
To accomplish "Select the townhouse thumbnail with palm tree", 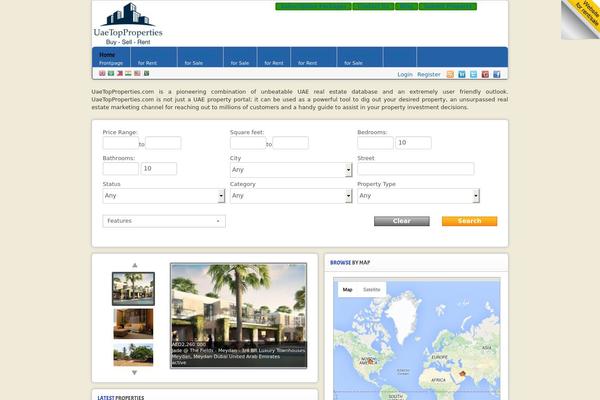I will click(x=133, y=289).
